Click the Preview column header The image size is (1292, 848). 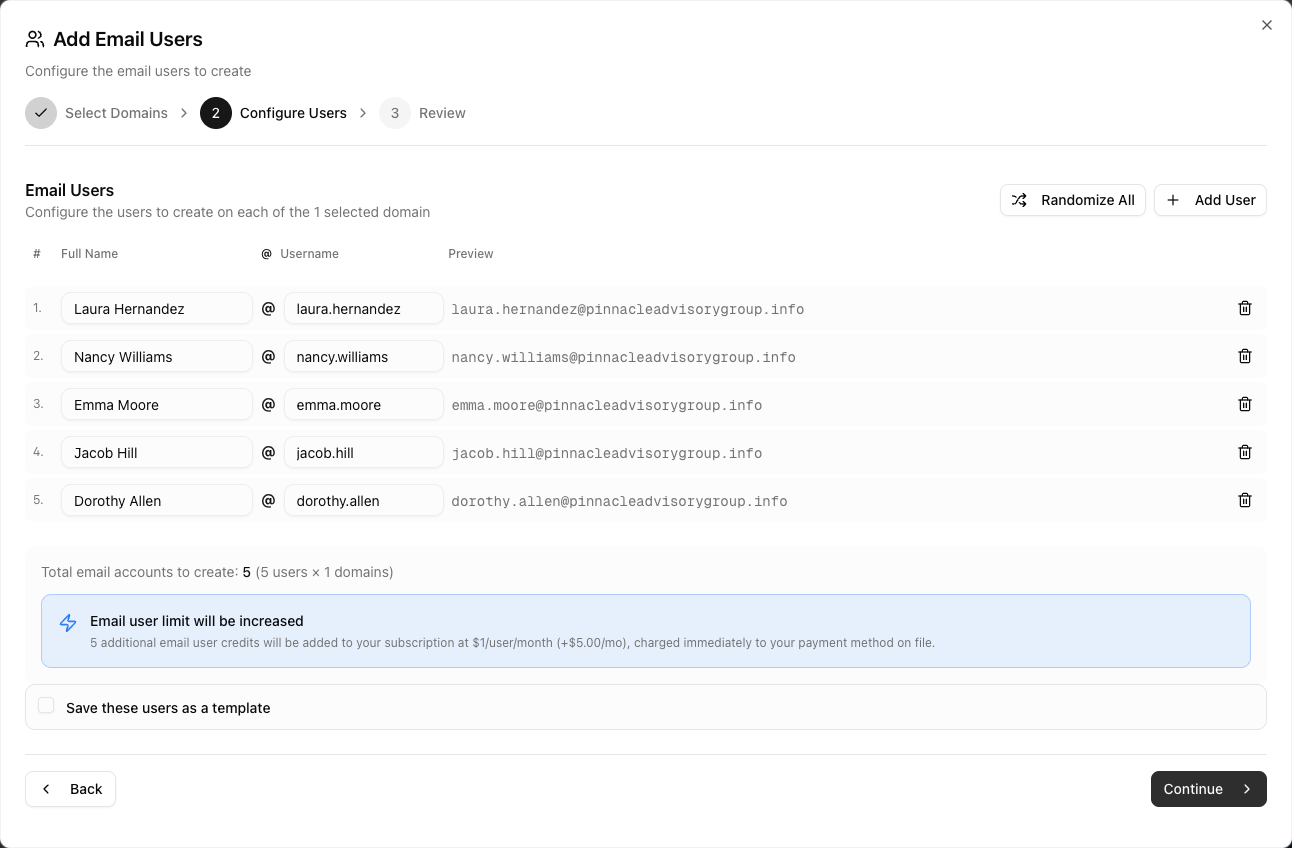470,254
